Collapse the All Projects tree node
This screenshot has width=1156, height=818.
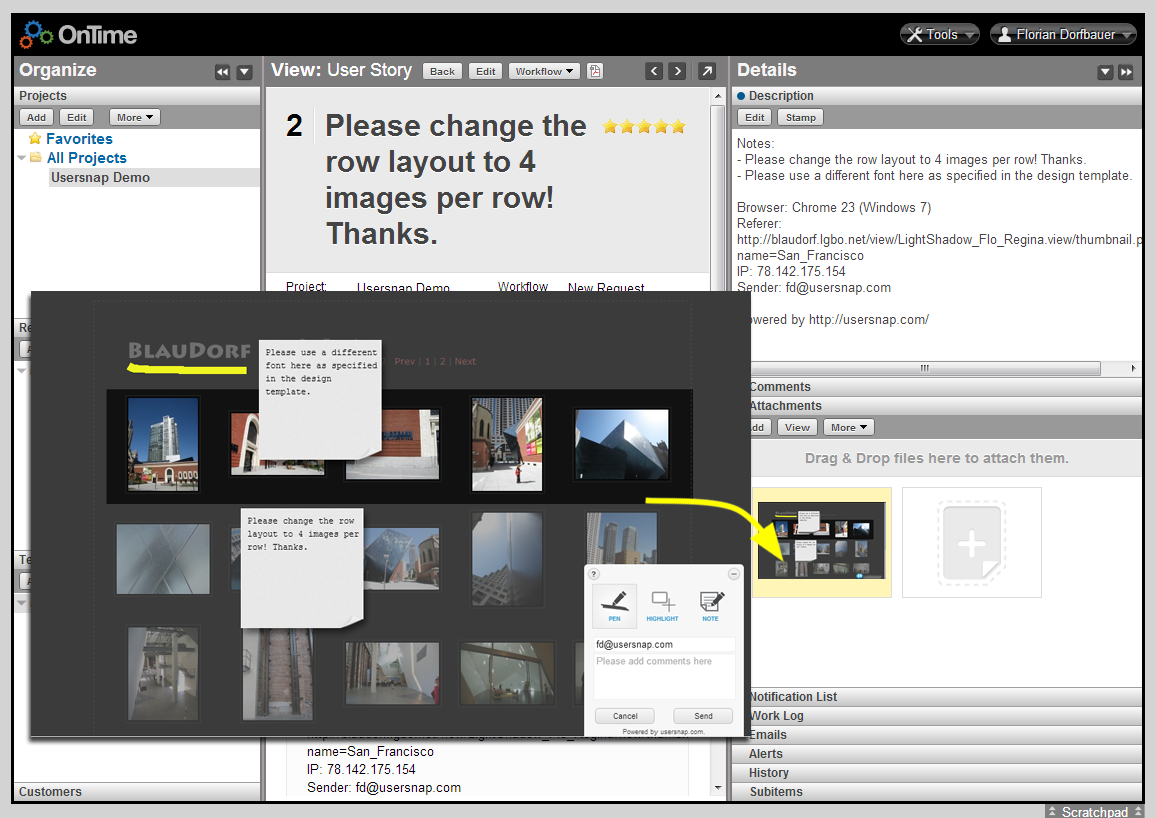[21, 158]
